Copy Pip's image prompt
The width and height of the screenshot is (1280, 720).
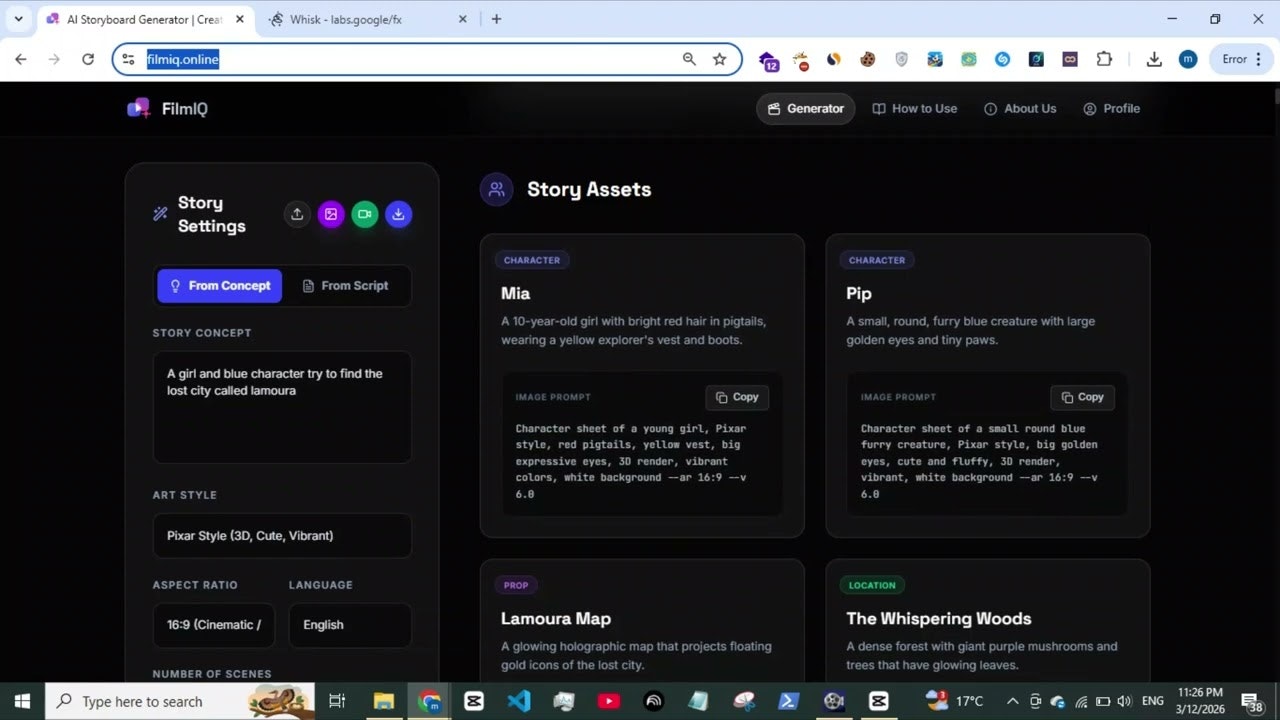click(x=1082, y=397)
